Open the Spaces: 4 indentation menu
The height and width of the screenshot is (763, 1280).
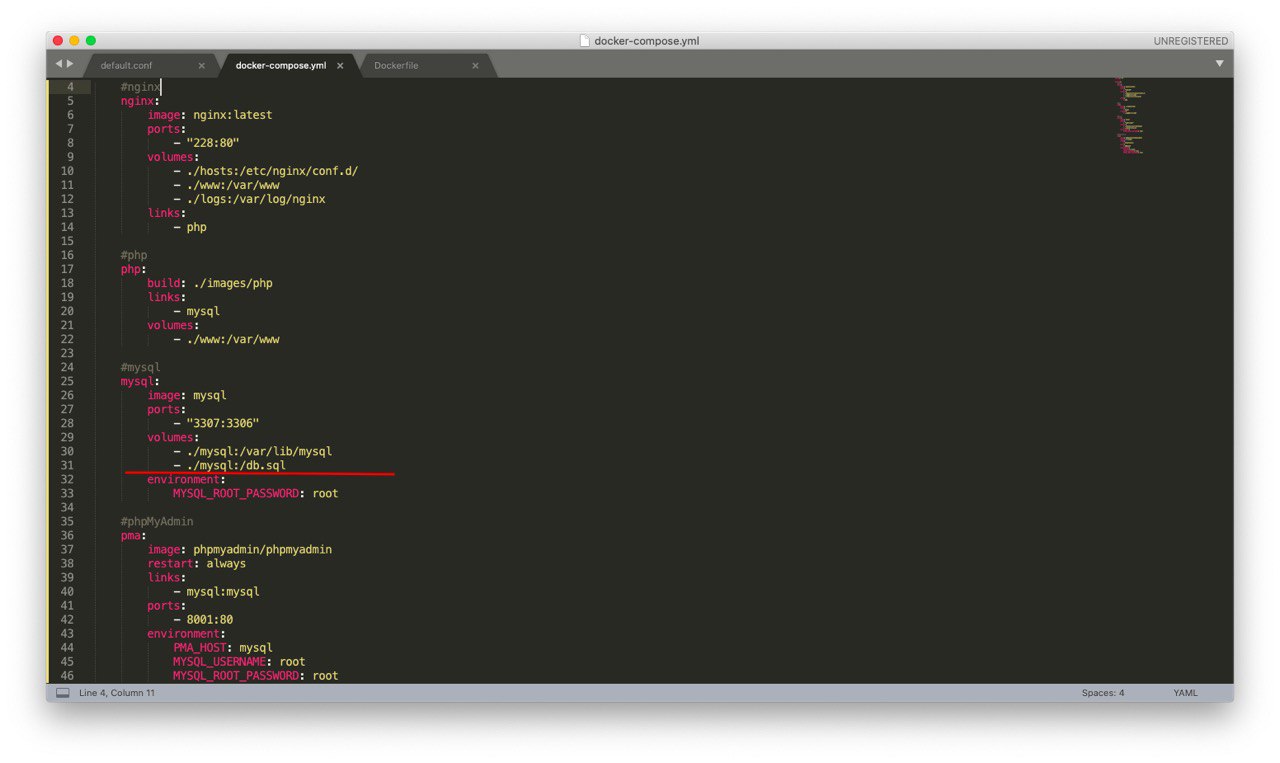click(1102, 693)
